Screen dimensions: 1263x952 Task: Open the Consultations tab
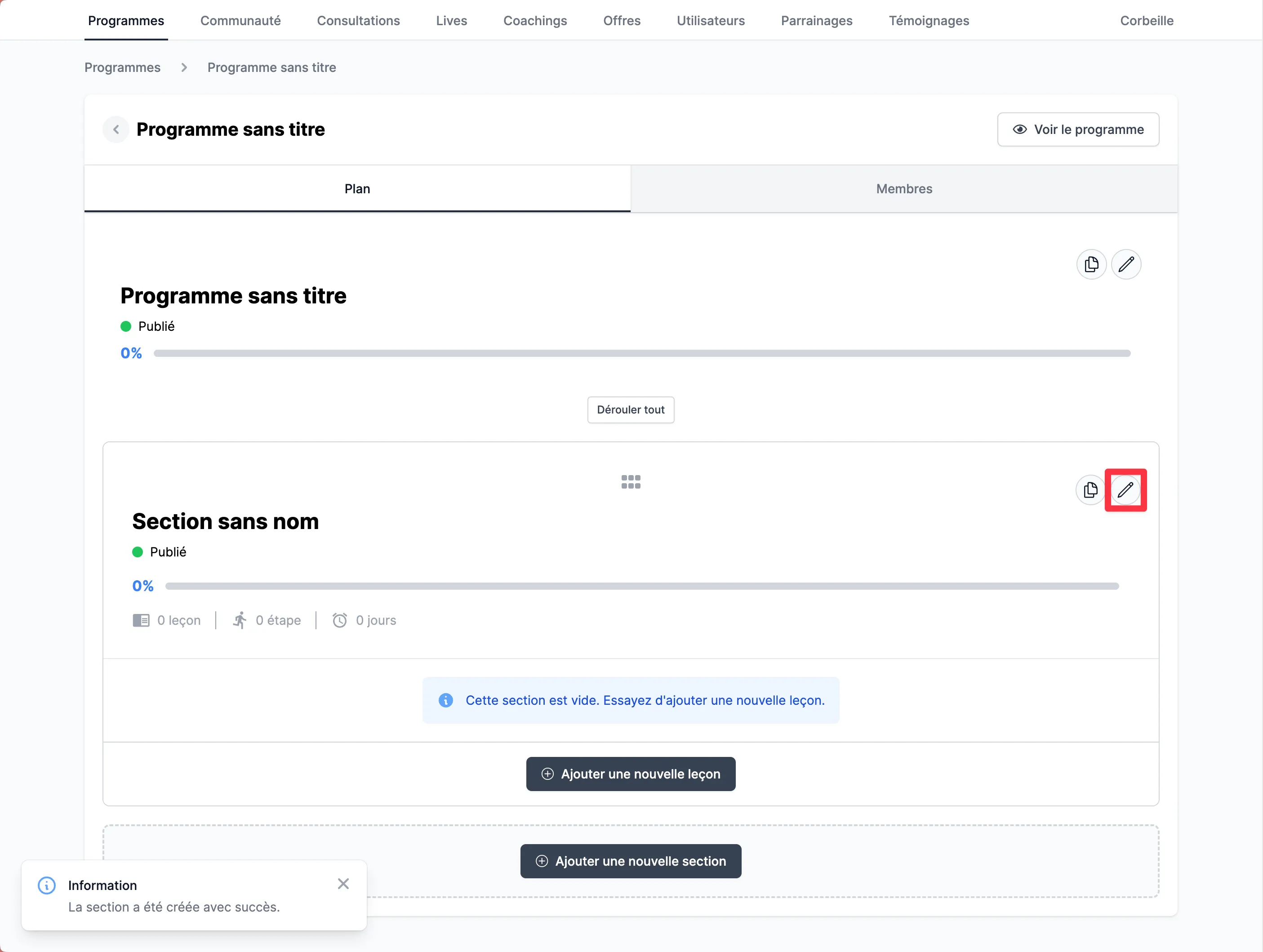click(359, 21)
